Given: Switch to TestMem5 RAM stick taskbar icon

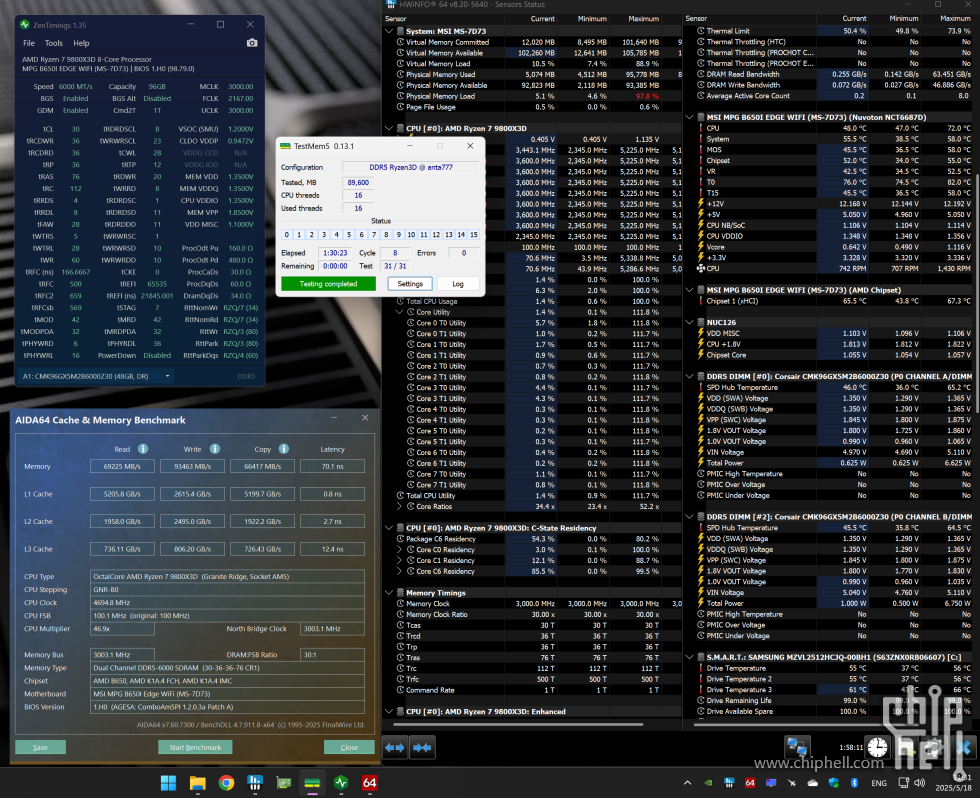Looking at the screenshot, I should 312,782.
